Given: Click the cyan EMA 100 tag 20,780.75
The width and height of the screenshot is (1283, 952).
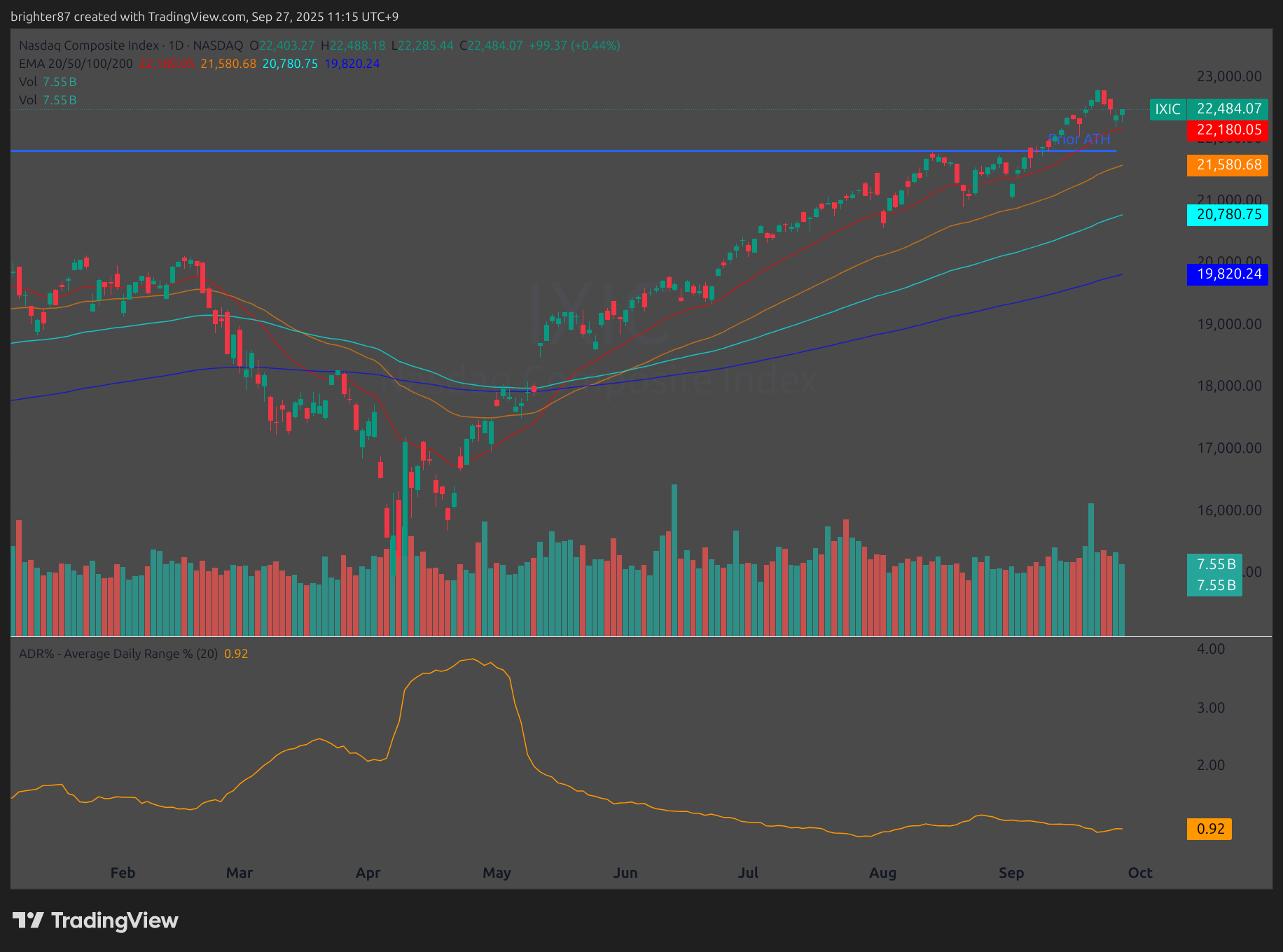Looking at the screenshot, I should [x=1228, y=215].
